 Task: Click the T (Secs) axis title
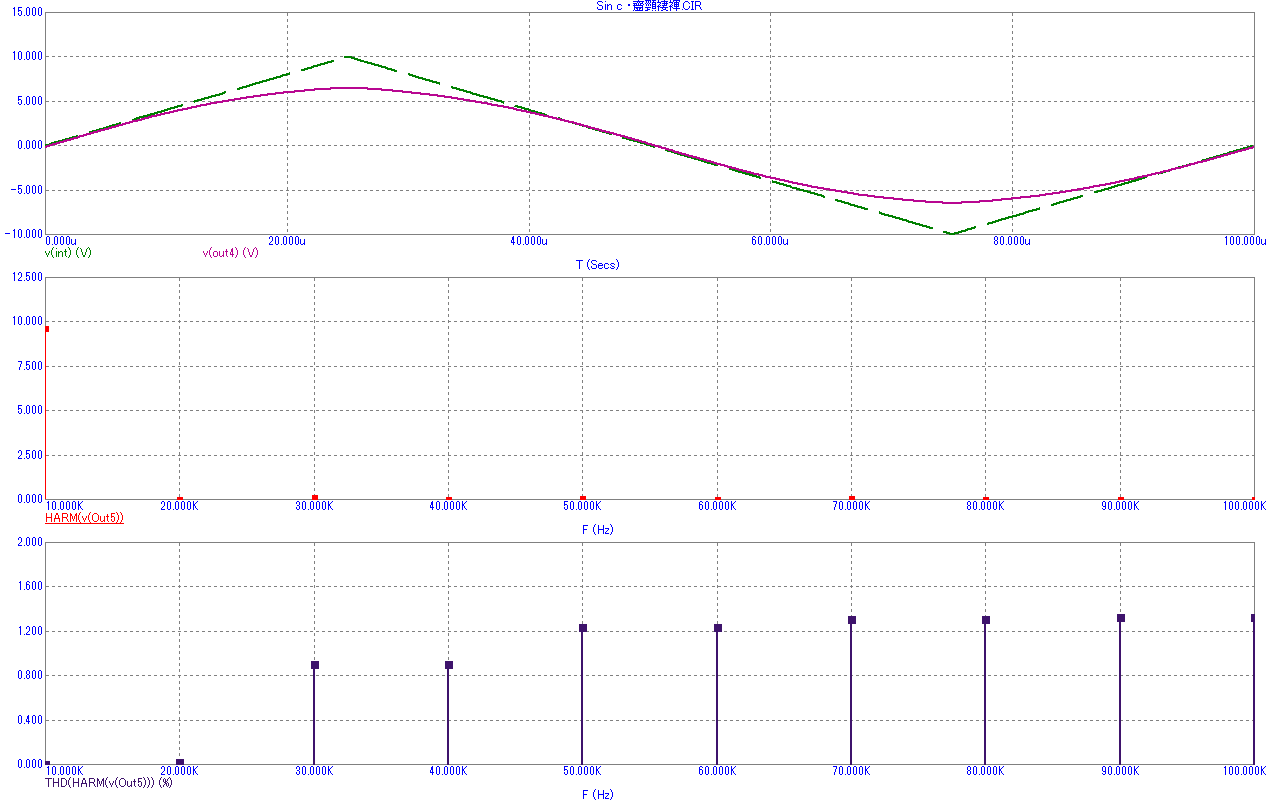597,265
